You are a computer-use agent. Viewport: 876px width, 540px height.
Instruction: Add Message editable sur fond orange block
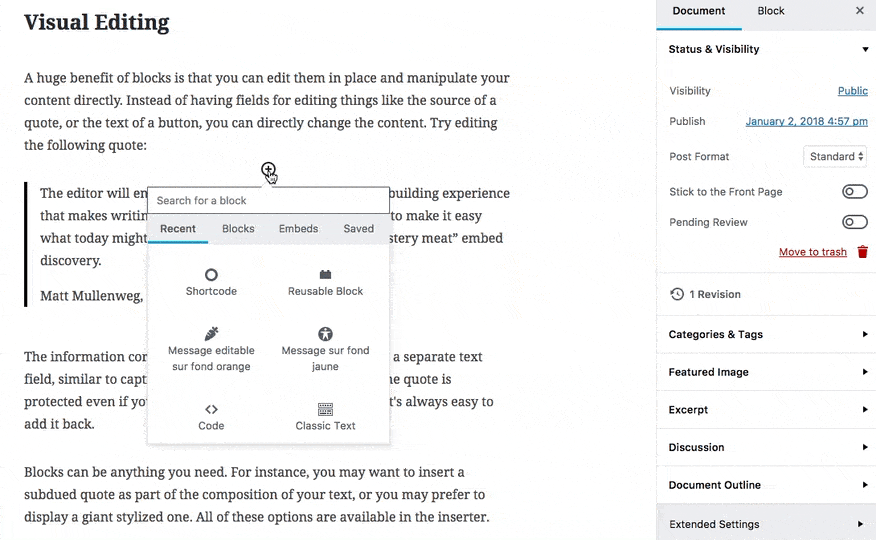pos(211,349)
